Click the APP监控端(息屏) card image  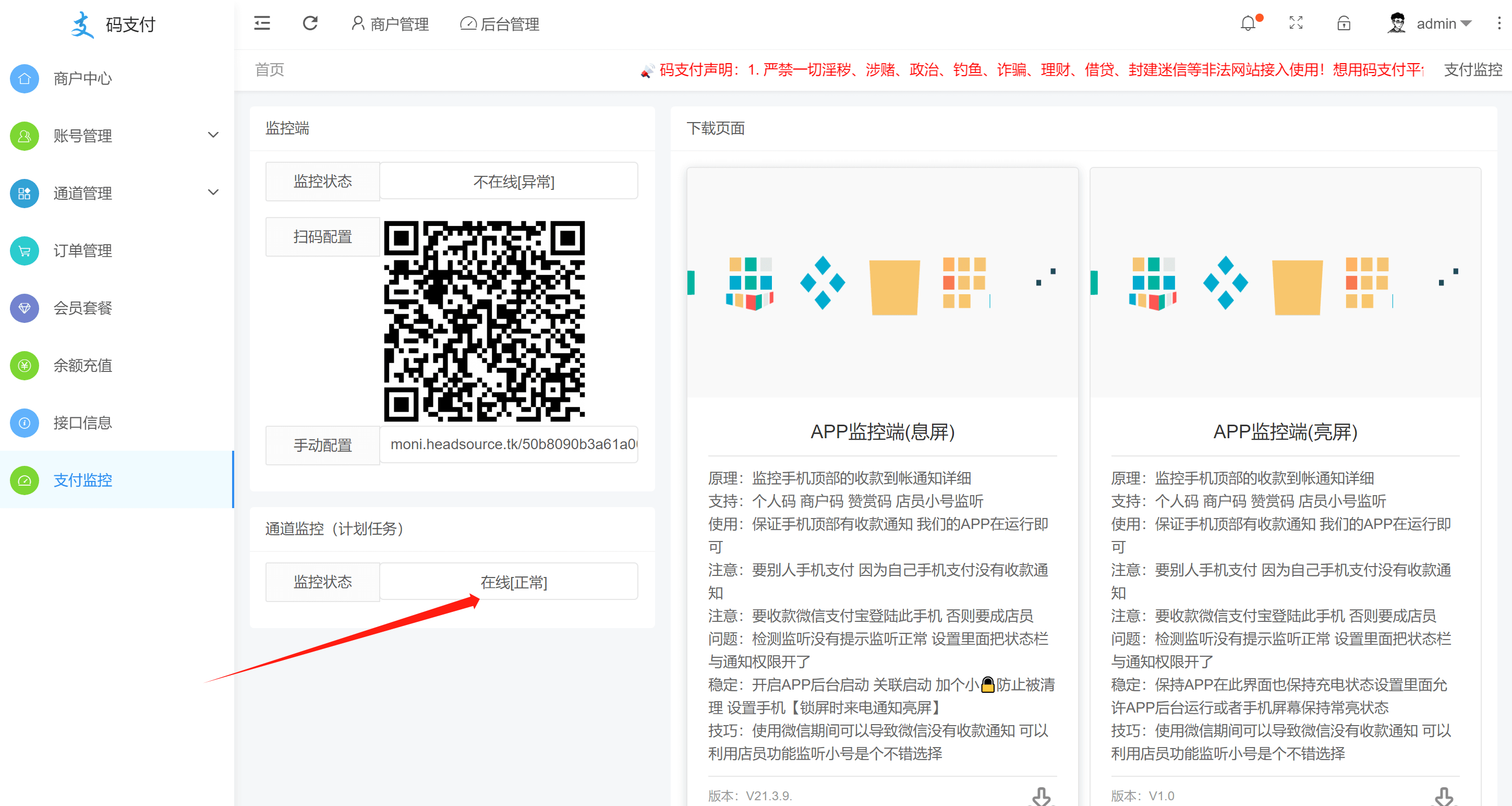(882, 283)
